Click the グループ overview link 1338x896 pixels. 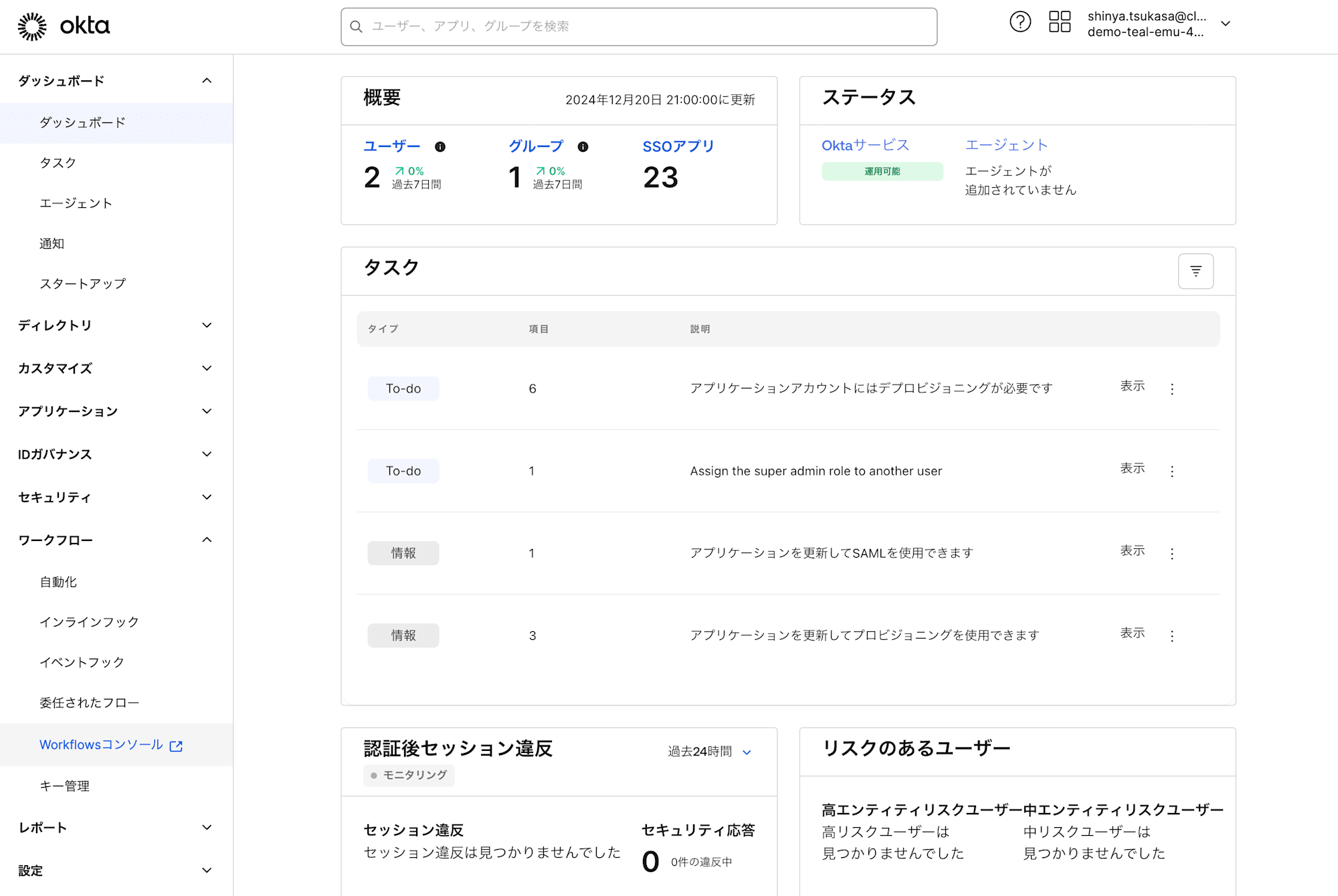[536, 146]
